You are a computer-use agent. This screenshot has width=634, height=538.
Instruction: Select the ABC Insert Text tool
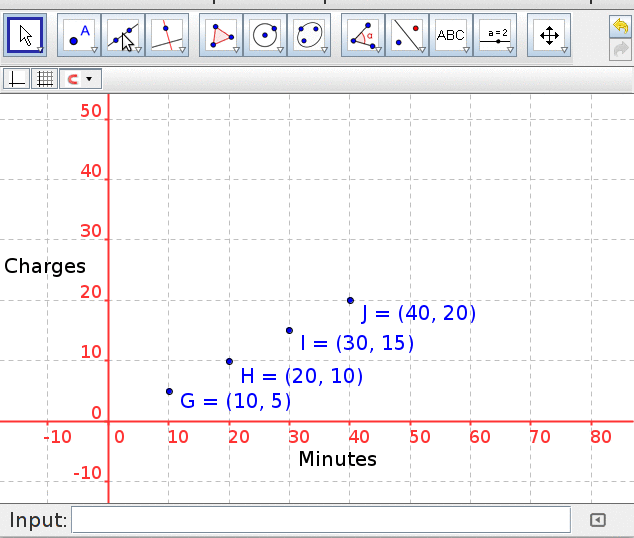[x=450, y=35]
